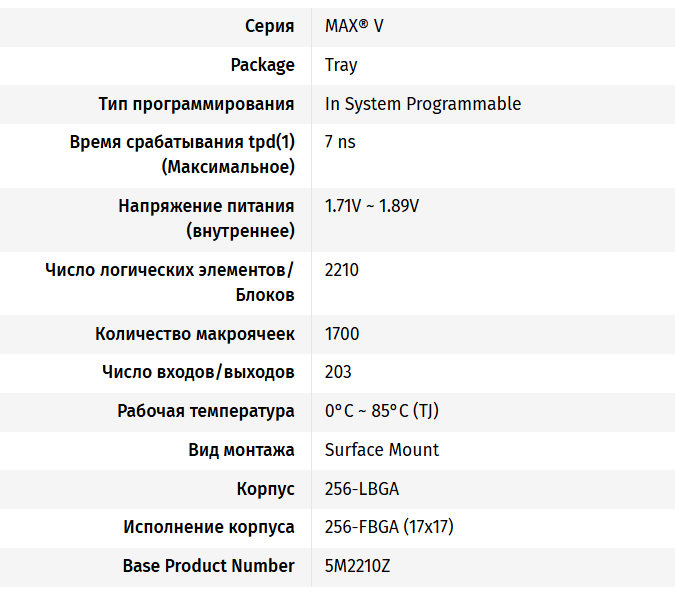Click the "In System Programmable" value
The image size is (675, 596).
coord(423,104)
